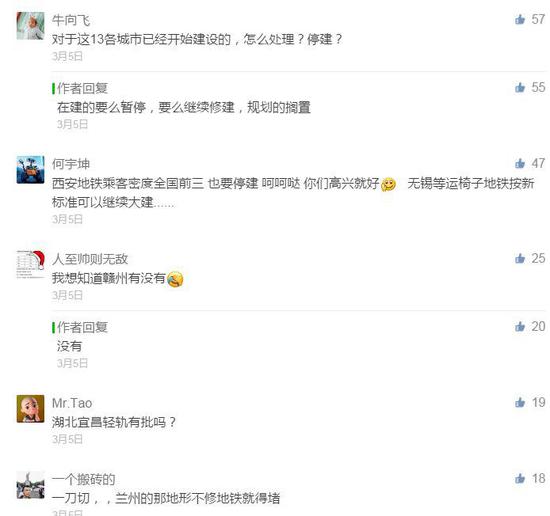Click the like count 57
Viewport: 550px width, 516px height.
point(538,19)
